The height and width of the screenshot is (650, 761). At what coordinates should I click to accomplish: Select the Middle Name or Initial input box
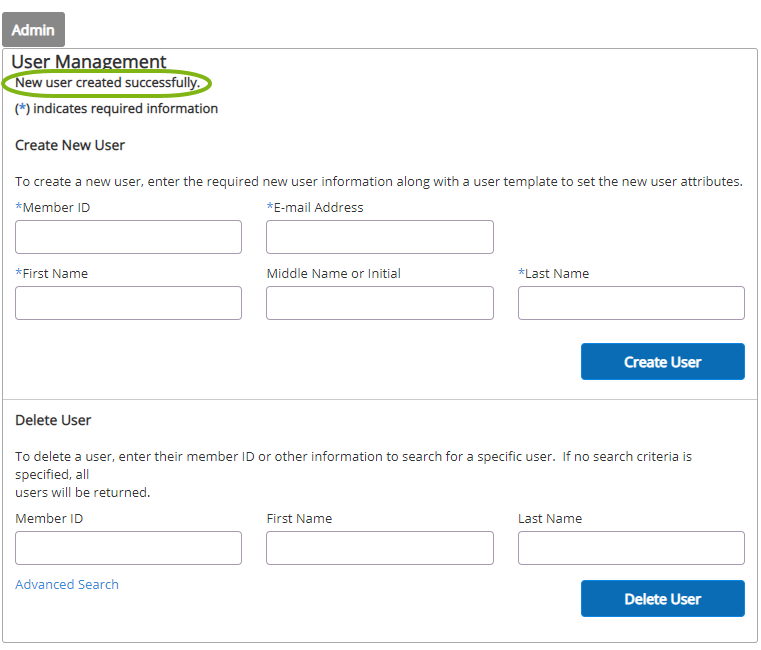tap(379, 303)
